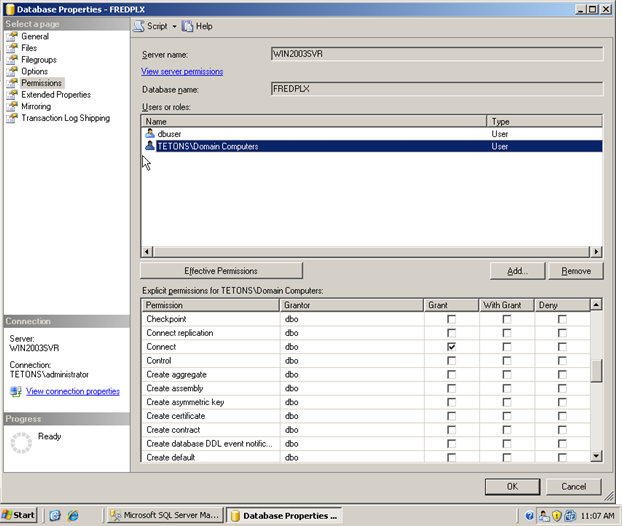Follow the View connection properties link
Screen dimensions: 622x526
73,392
